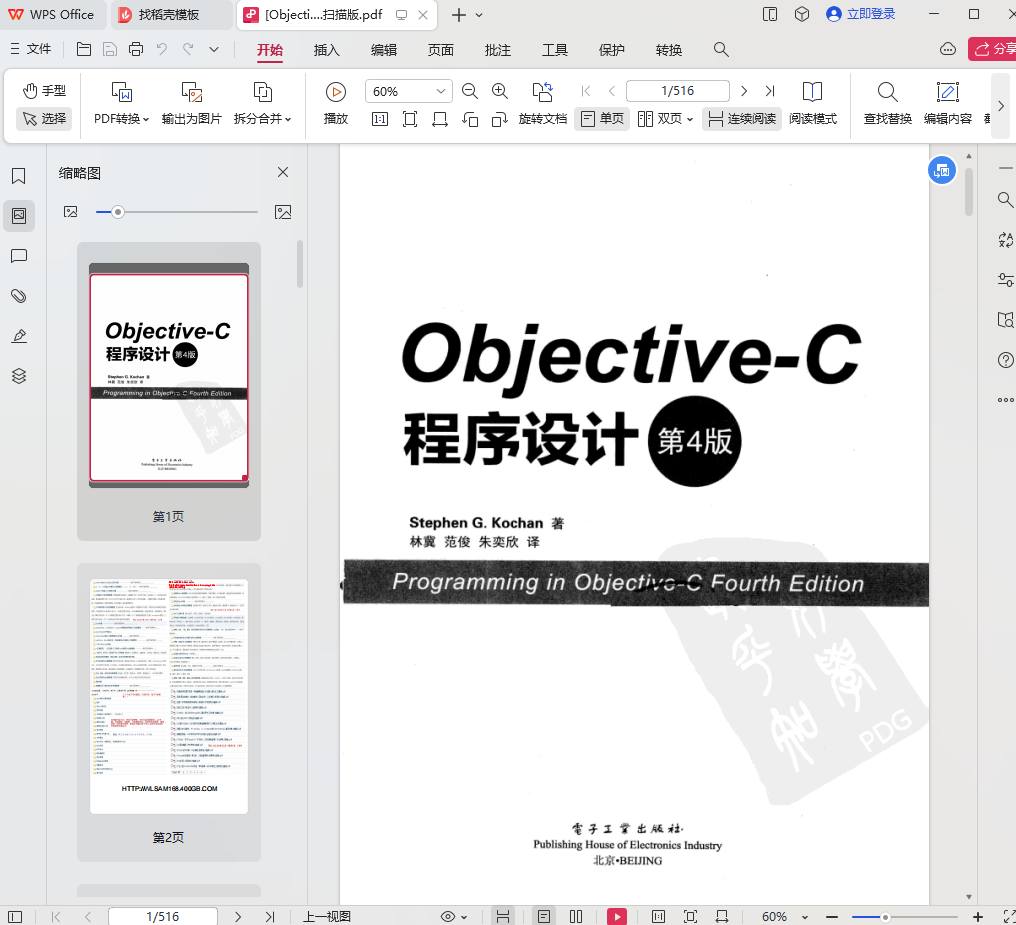Viewport: 1016px width, 925px height.
Task: Open the bookmark panel in sidebar
Action: click(x=18, y=176)
